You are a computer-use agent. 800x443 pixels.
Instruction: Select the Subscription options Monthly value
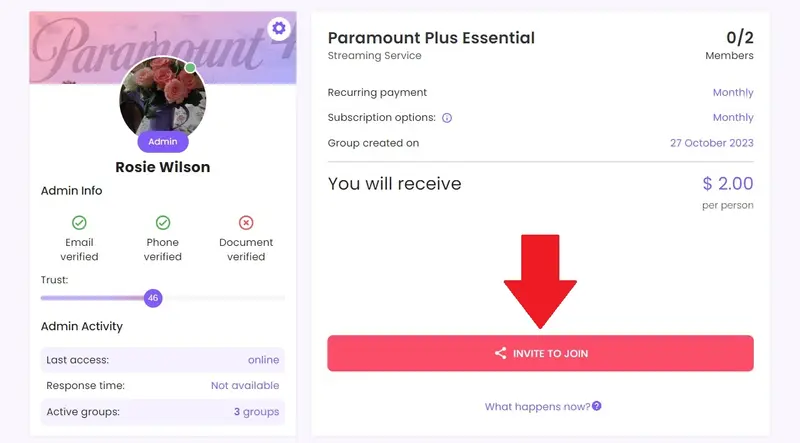point(732,118)
